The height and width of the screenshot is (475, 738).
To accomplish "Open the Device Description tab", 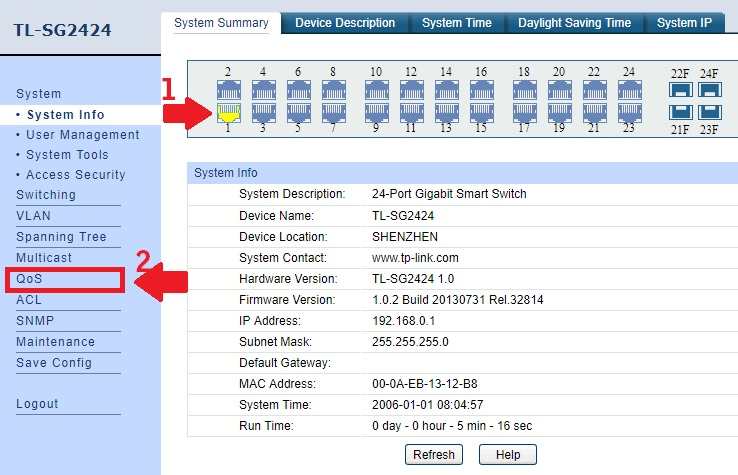I will tap(345, 23).
